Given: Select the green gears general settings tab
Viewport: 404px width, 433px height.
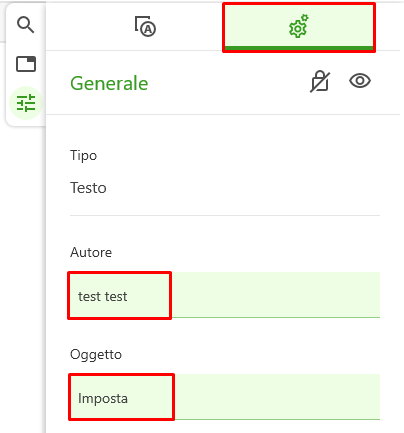Looking at the screenshot, I should [299, 27].
